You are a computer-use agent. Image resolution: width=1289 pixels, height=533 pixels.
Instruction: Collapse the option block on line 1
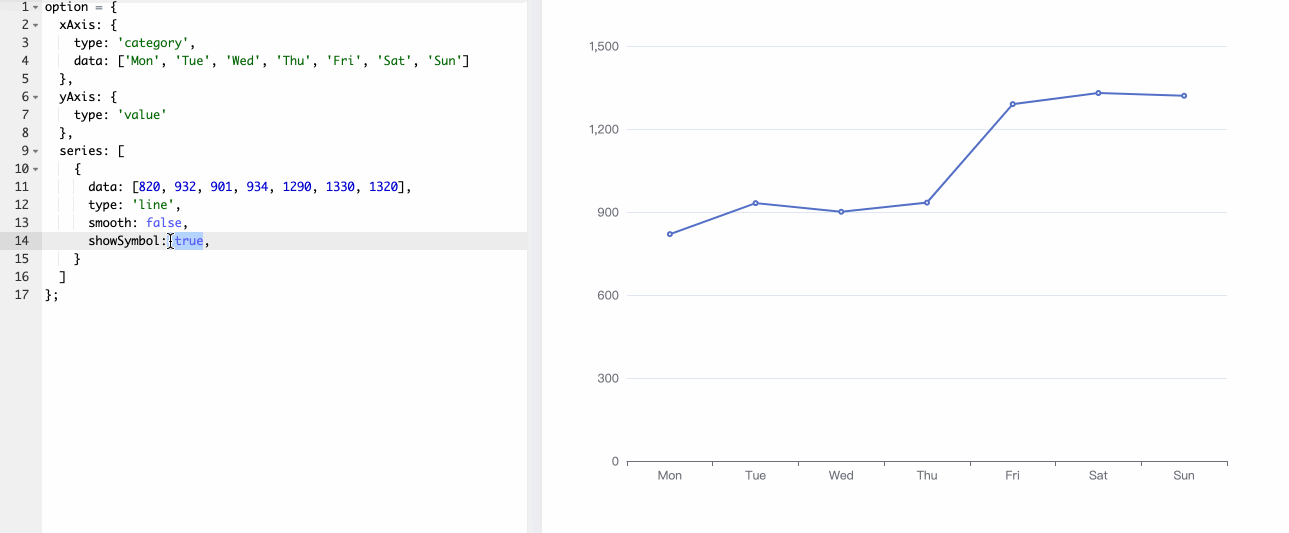[35, 7]
